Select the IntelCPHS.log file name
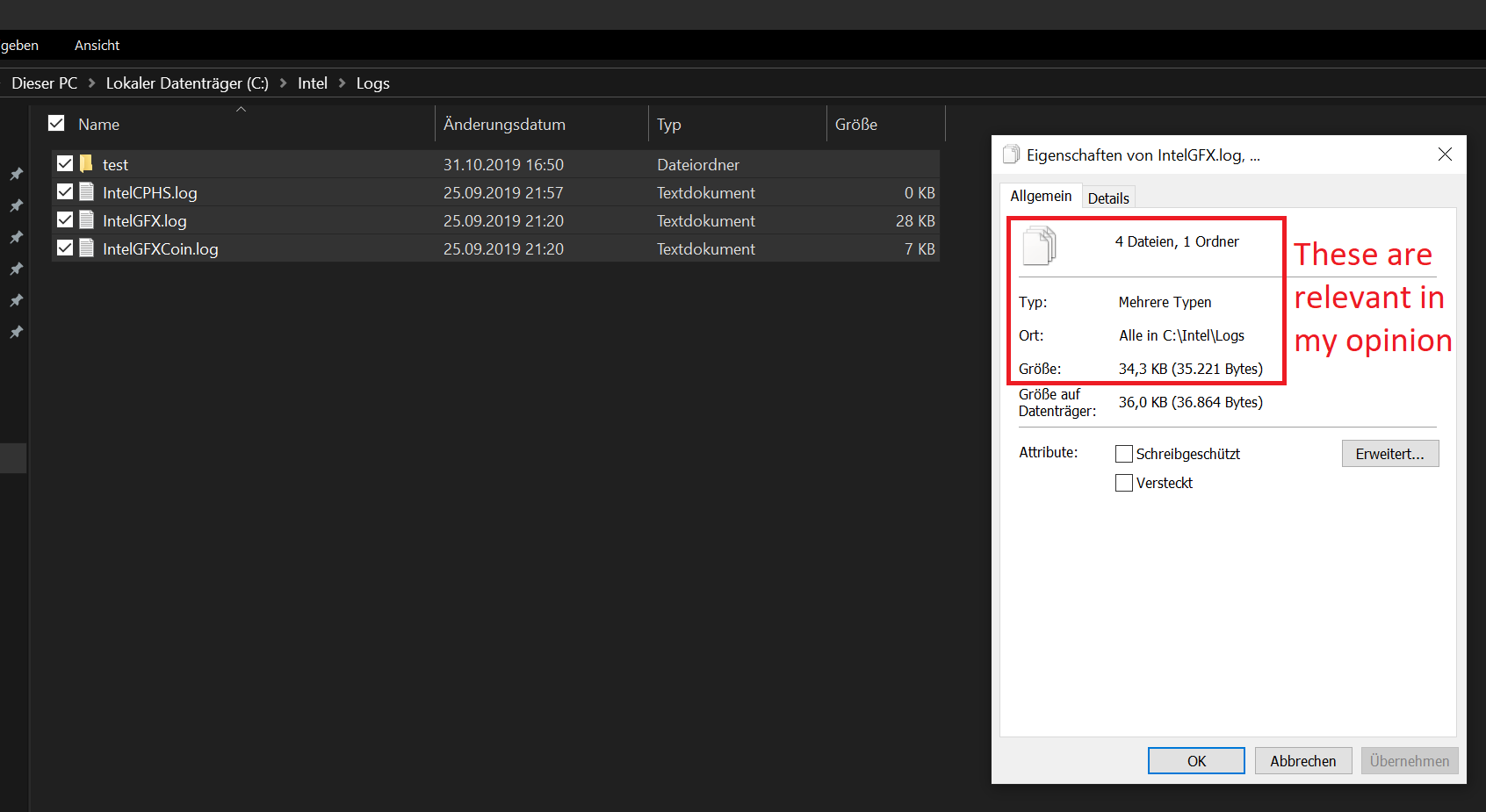The width and height of the screenshot is (1486, 812). (149, 192)
